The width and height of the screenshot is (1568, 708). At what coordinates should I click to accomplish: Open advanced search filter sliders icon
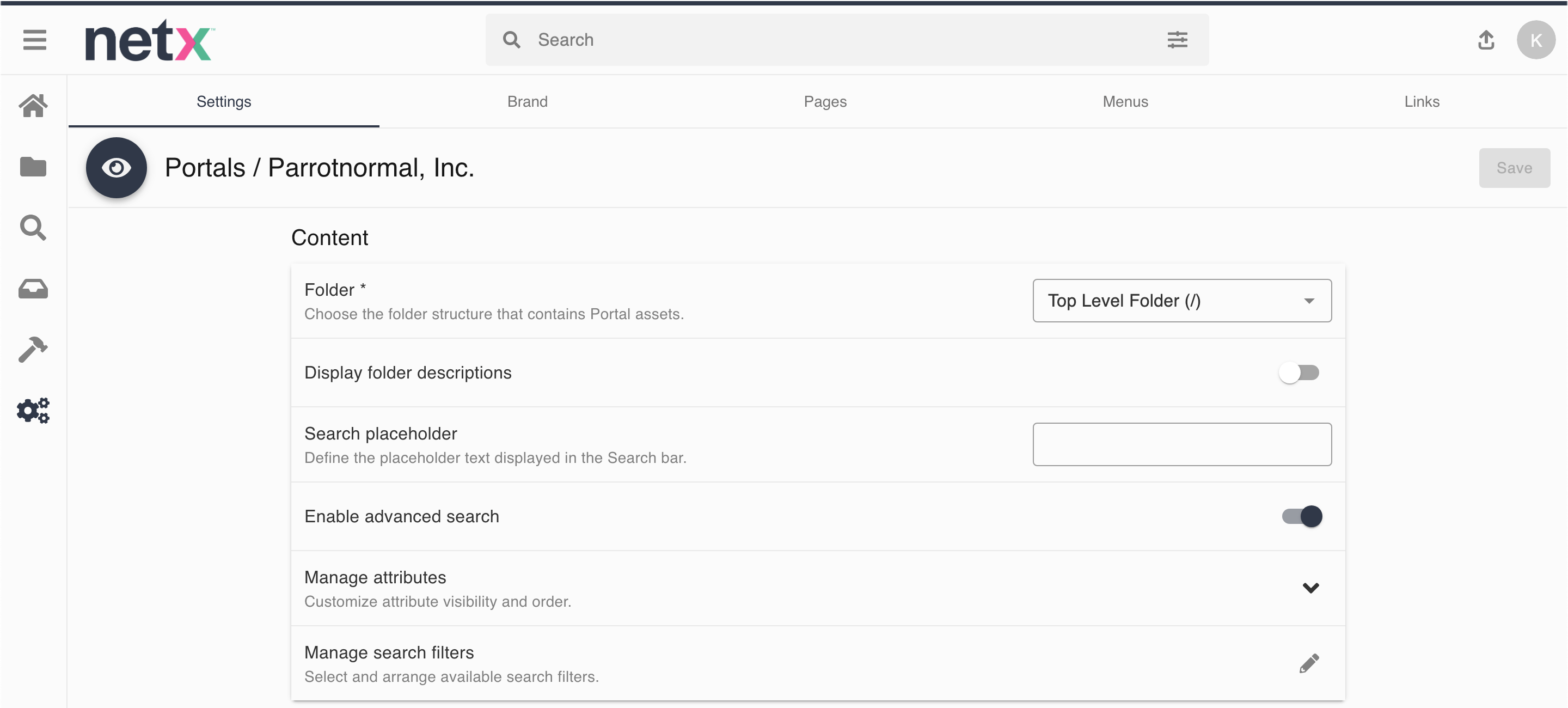coord(1177,40)
